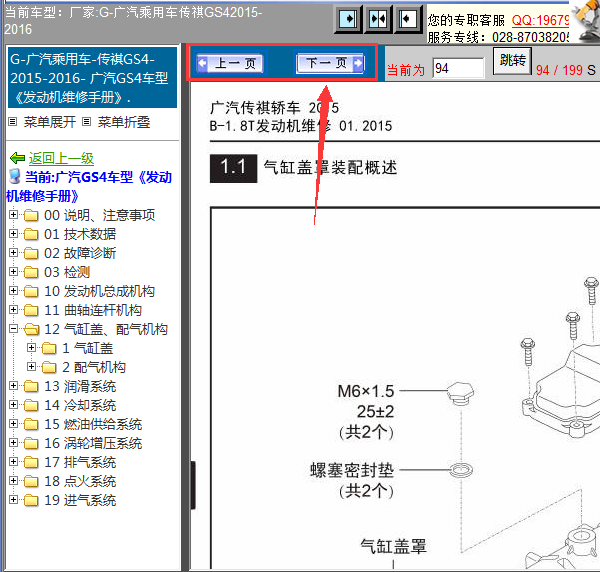Image resolution: width=600 pixels, height=572 pixels.
Task: Click open folder icon of 12 气缸盖
Action: pos(31,329)
